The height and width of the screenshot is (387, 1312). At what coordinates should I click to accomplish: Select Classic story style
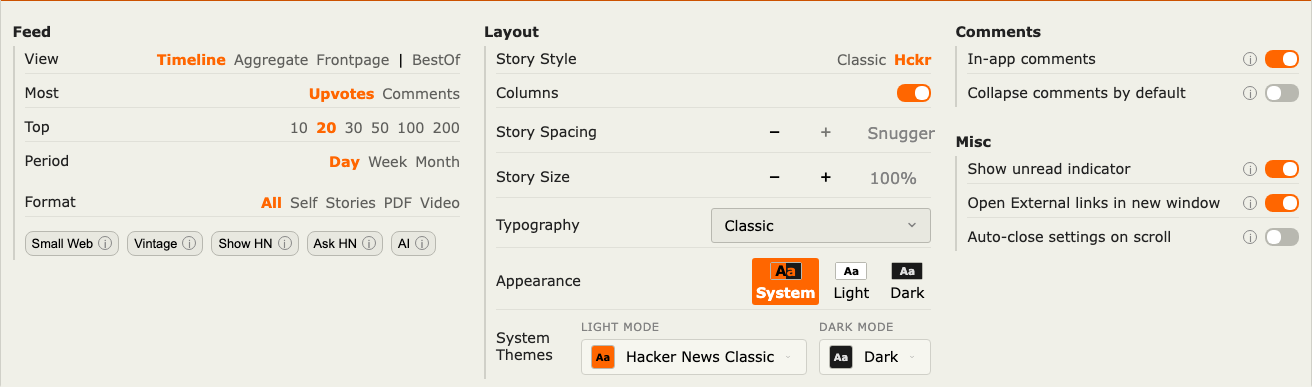[x=862, y=60]
